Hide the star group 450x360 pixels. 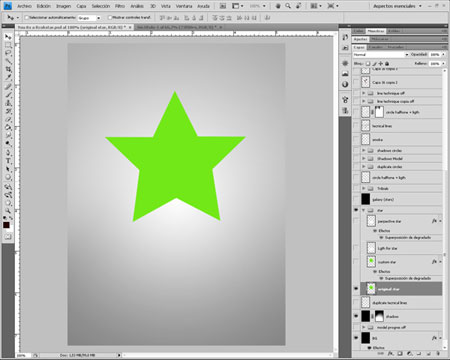[x=356, y=210]
